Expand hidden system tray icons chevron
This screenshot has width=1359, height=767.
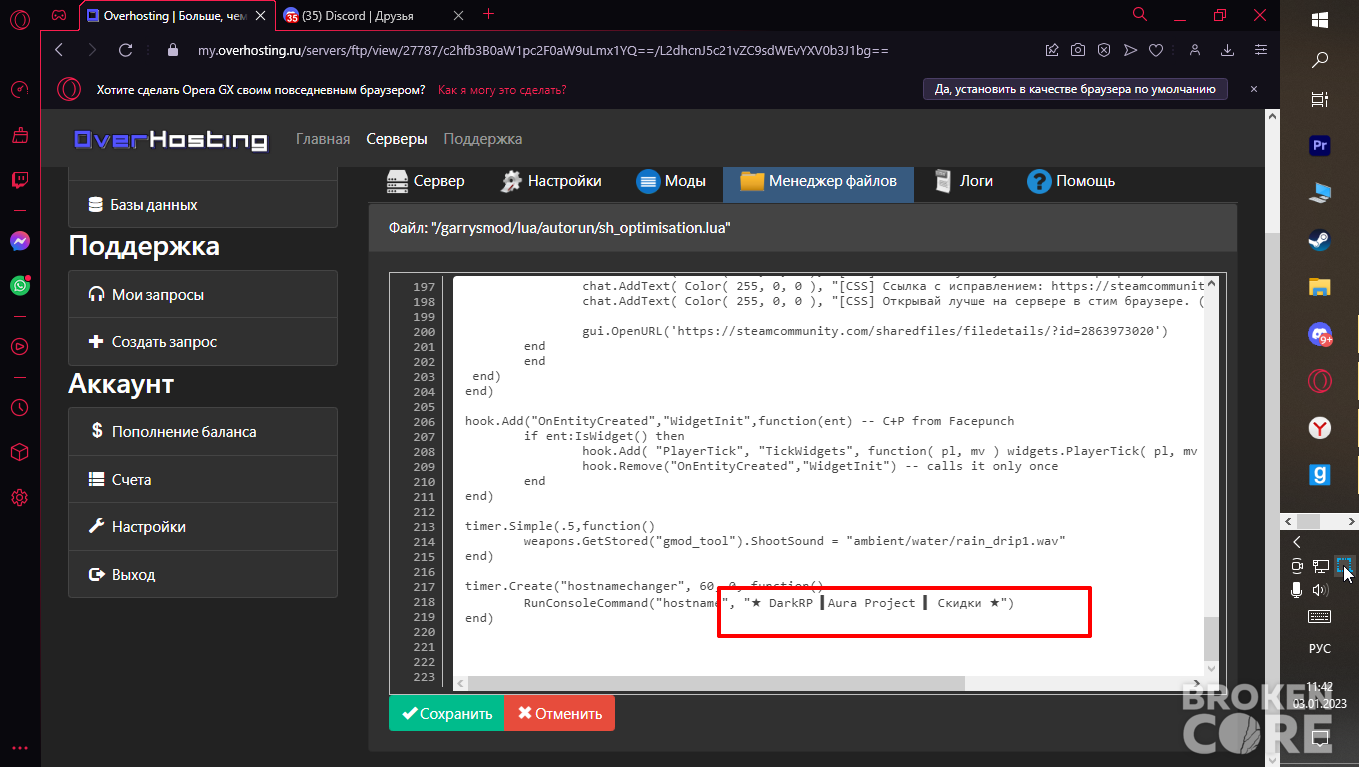click(1297, 542)
